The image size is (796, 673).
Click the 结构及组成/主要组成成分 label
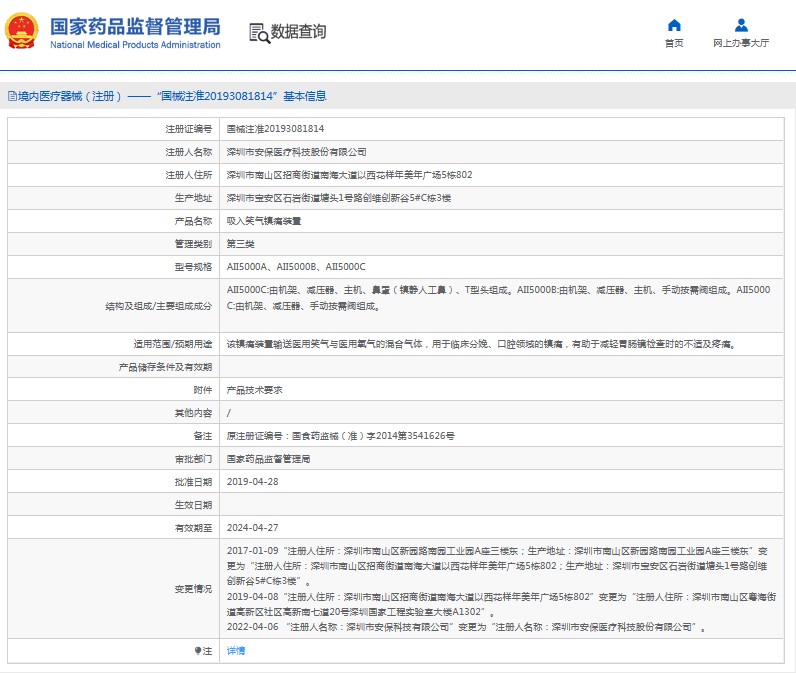click(158, 306)
